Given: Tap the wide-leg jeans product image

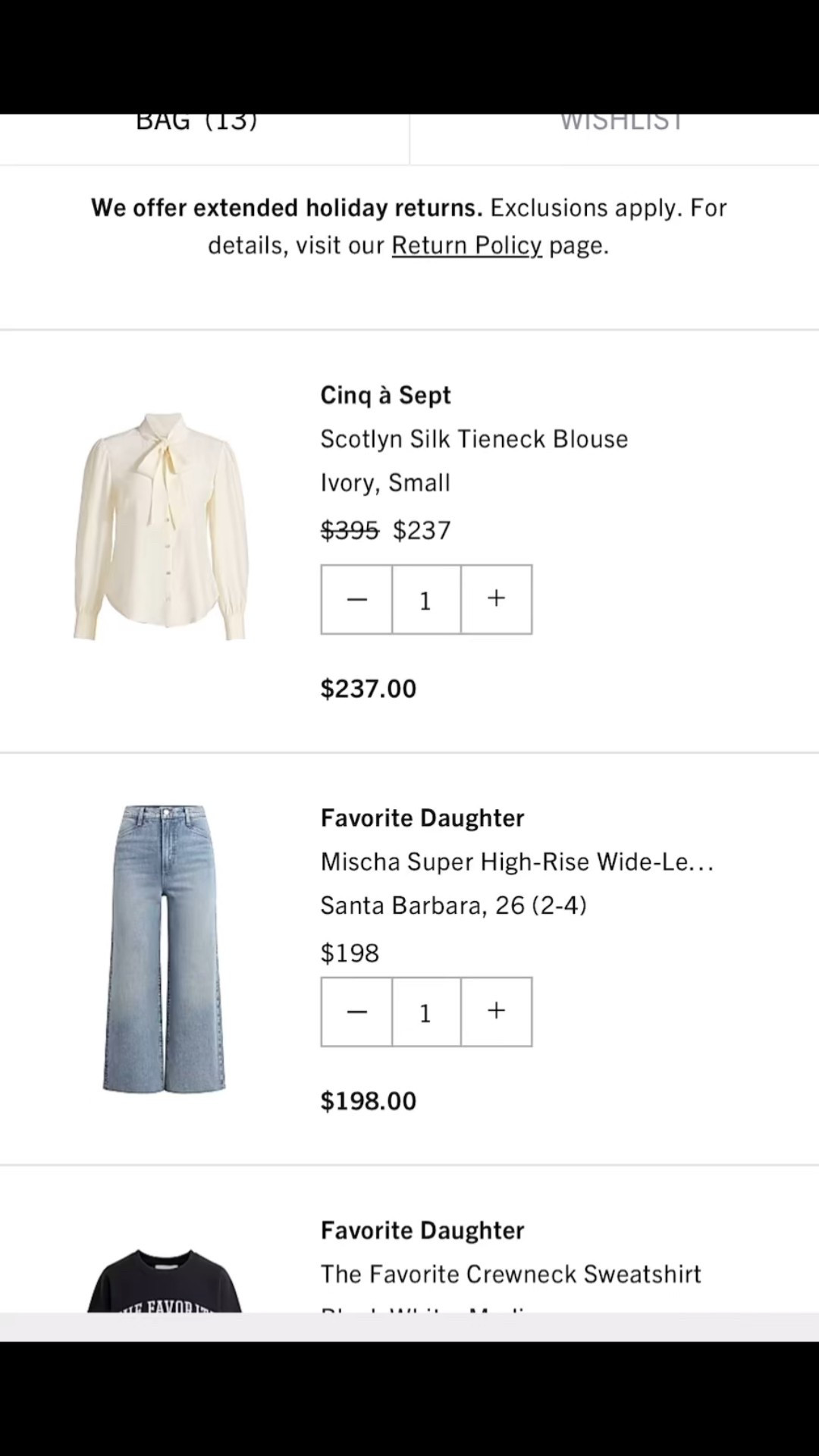Looking at the screenshot, I should click(165, 948).
